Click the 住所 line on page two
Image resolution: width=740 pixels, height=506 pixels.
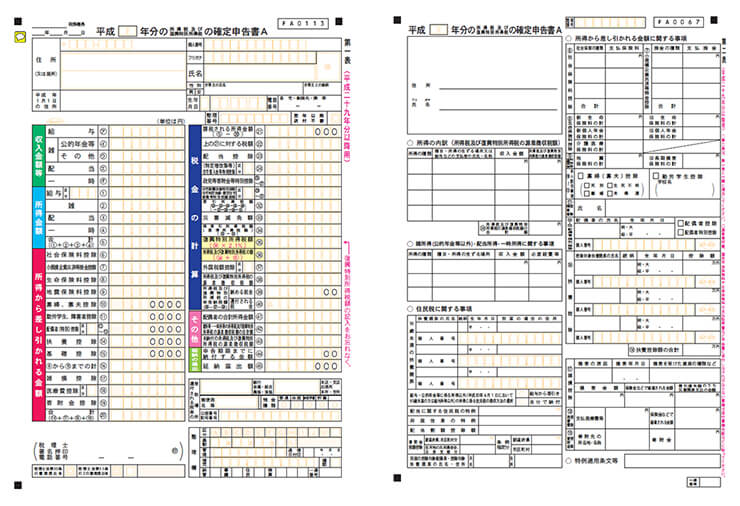[498, 88]
